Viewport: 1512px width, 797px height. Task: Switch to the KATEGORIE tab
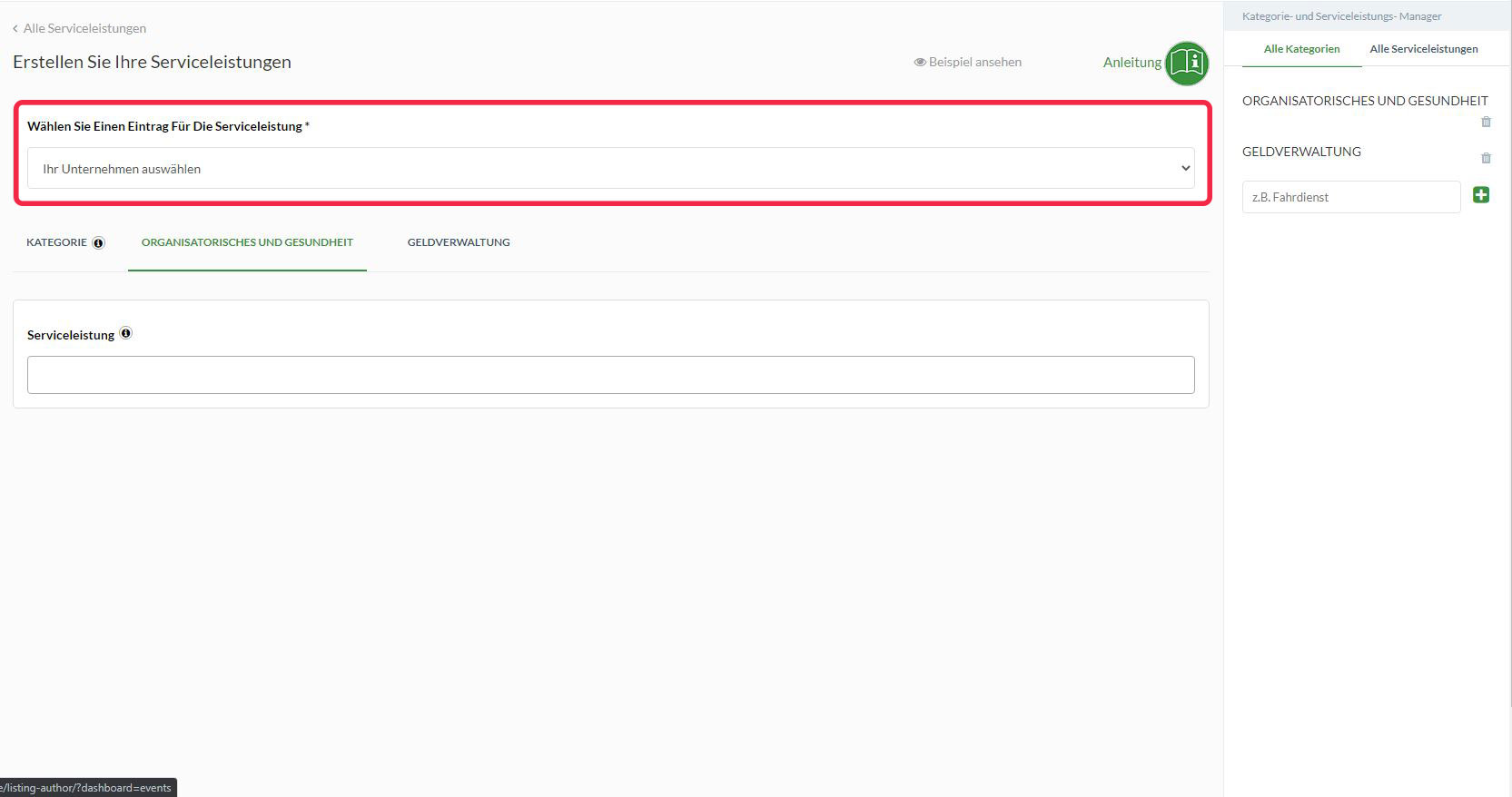pos(56,242)
